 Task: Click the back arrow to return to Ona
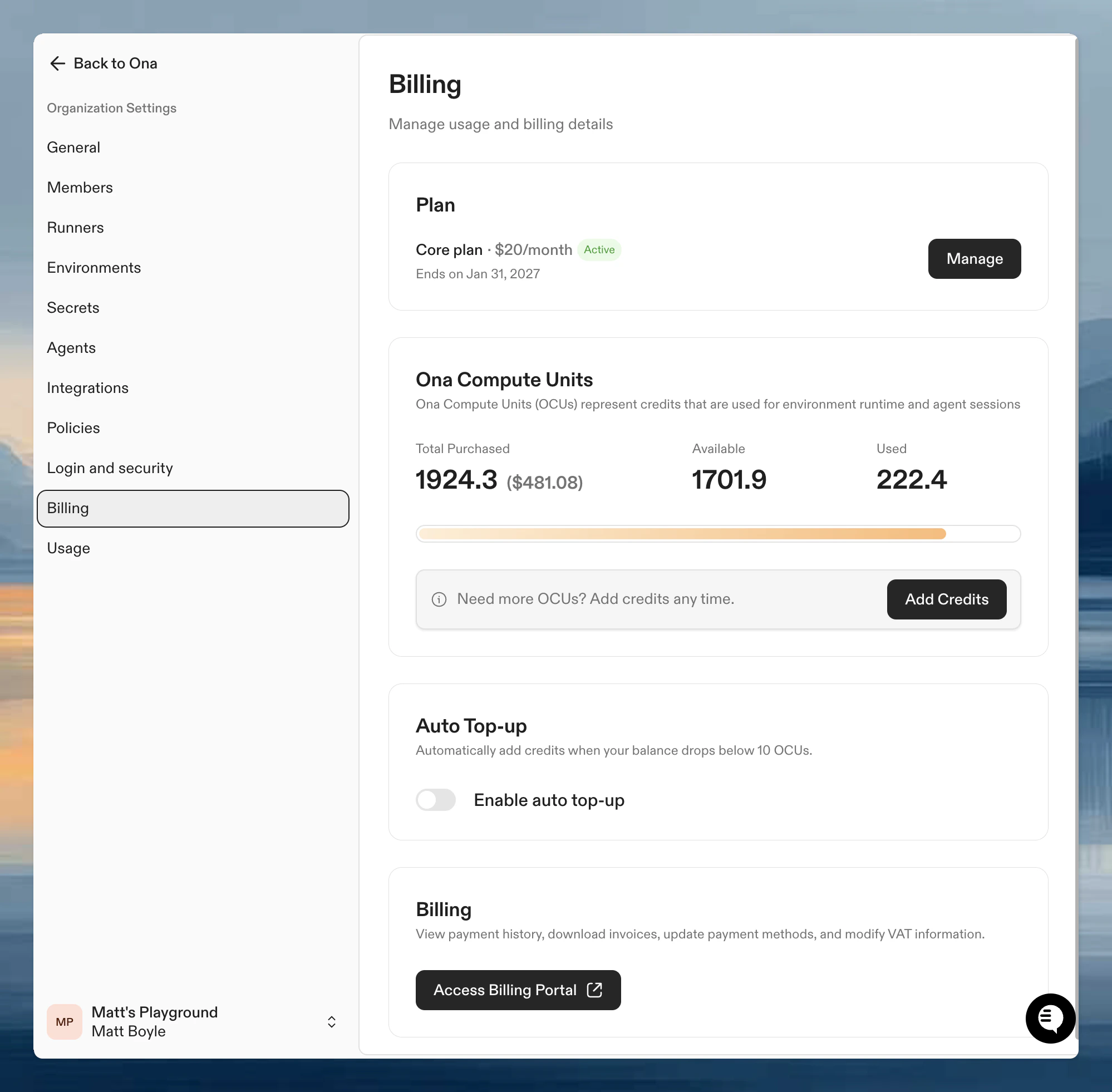click(57, 63)
